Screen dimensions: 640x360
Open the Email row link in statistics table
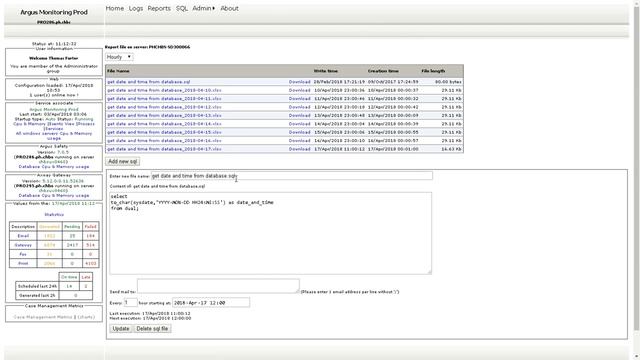click(23, 236)
